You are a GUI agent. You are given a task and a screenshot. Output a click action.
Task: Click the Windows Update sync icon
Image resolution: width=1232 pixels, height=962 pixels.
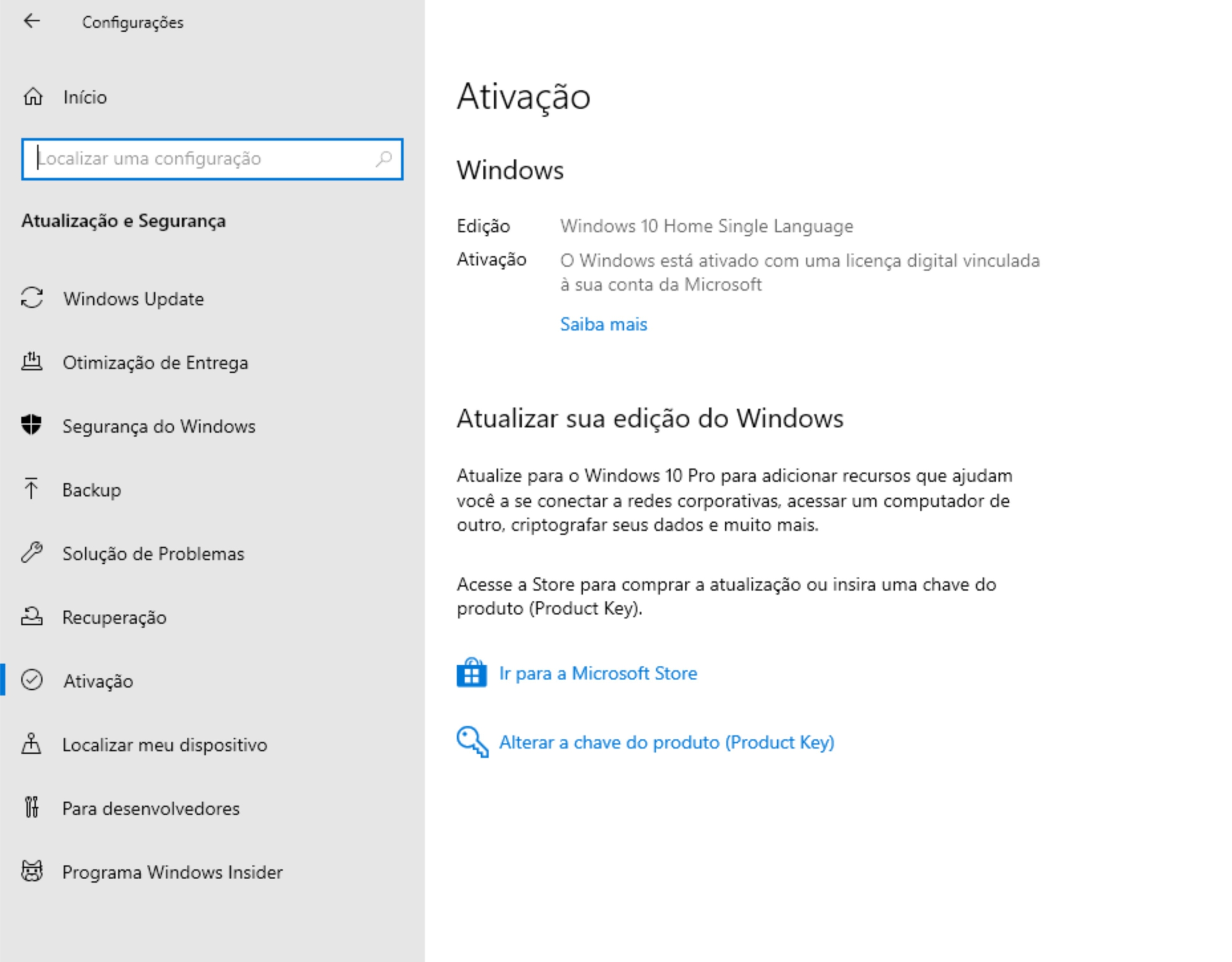32,298
